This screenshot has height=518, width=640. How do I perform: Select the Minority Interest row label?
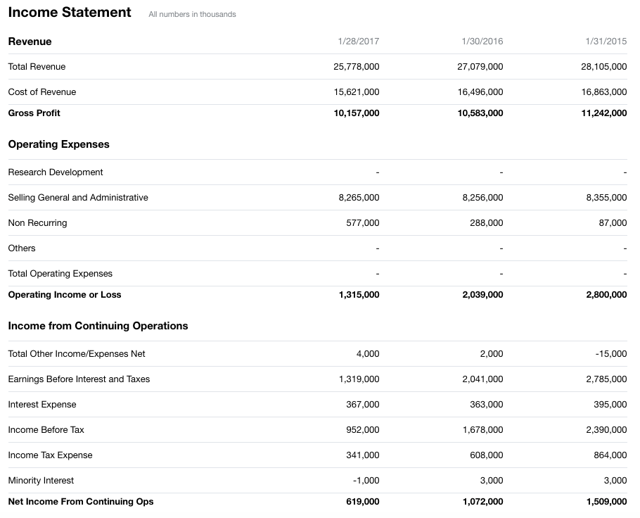click(41, 480)
